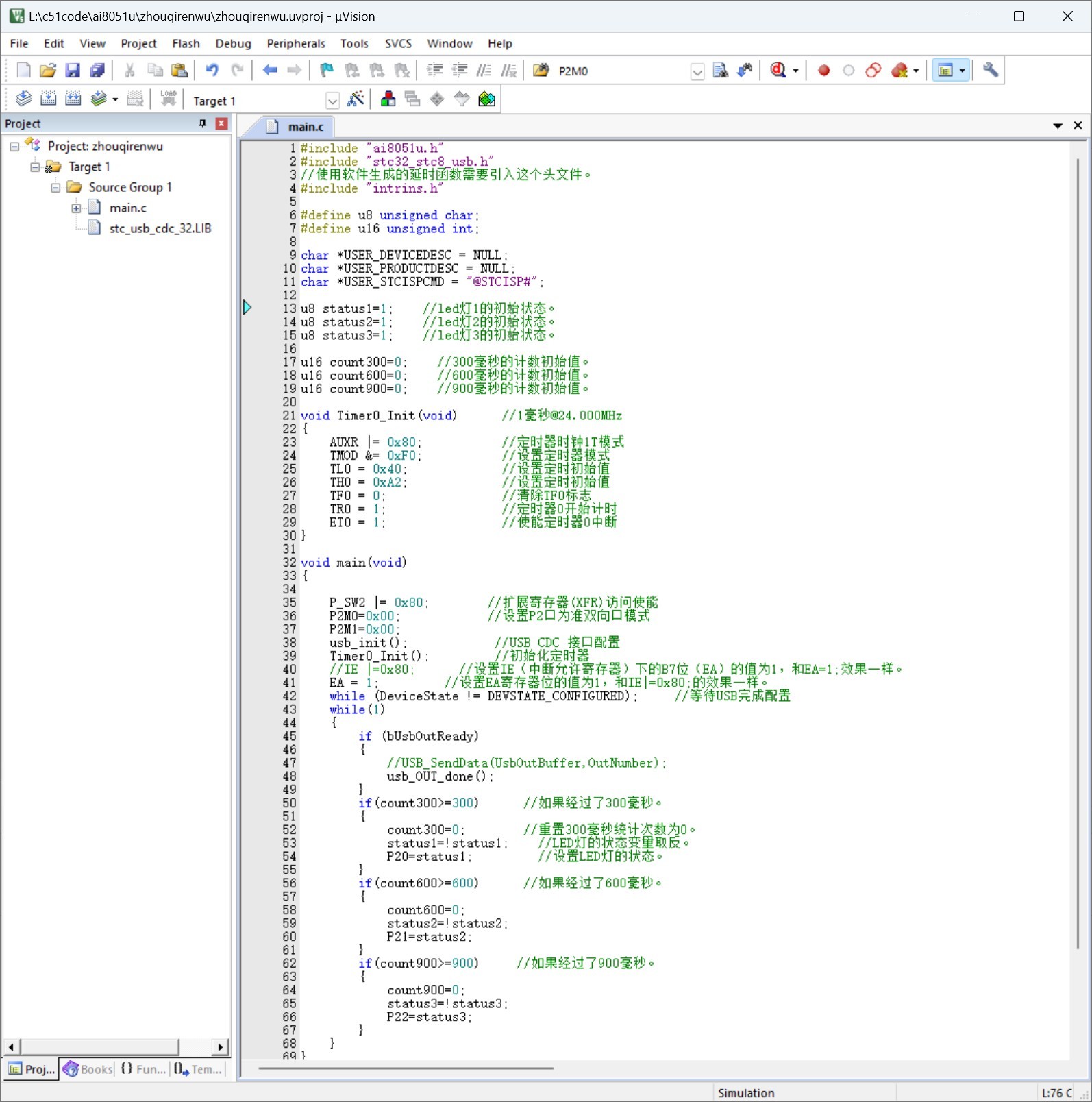1092x1102 pixels.
Task: Open the Tools menu
Action: [354, 43]
